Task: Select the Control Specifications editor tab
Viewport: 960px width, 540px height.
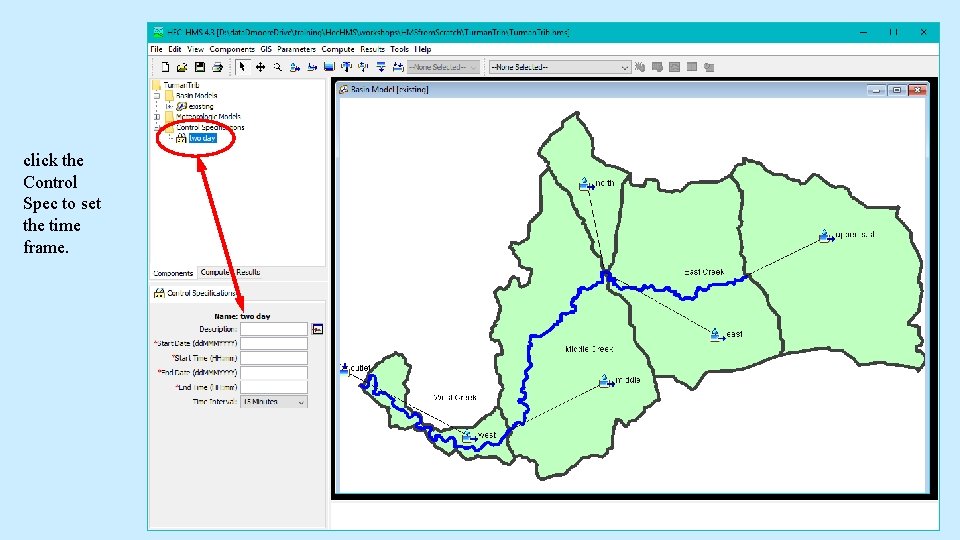Action: coord(195,293)
